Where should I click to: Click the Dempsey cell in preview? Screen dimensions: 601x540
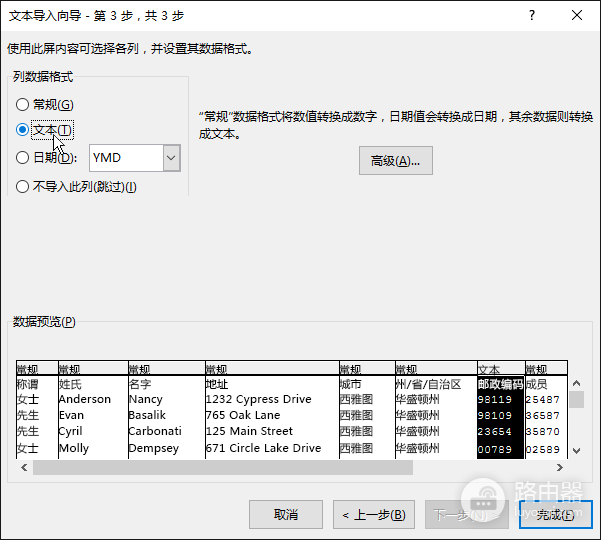pos(154,448)
